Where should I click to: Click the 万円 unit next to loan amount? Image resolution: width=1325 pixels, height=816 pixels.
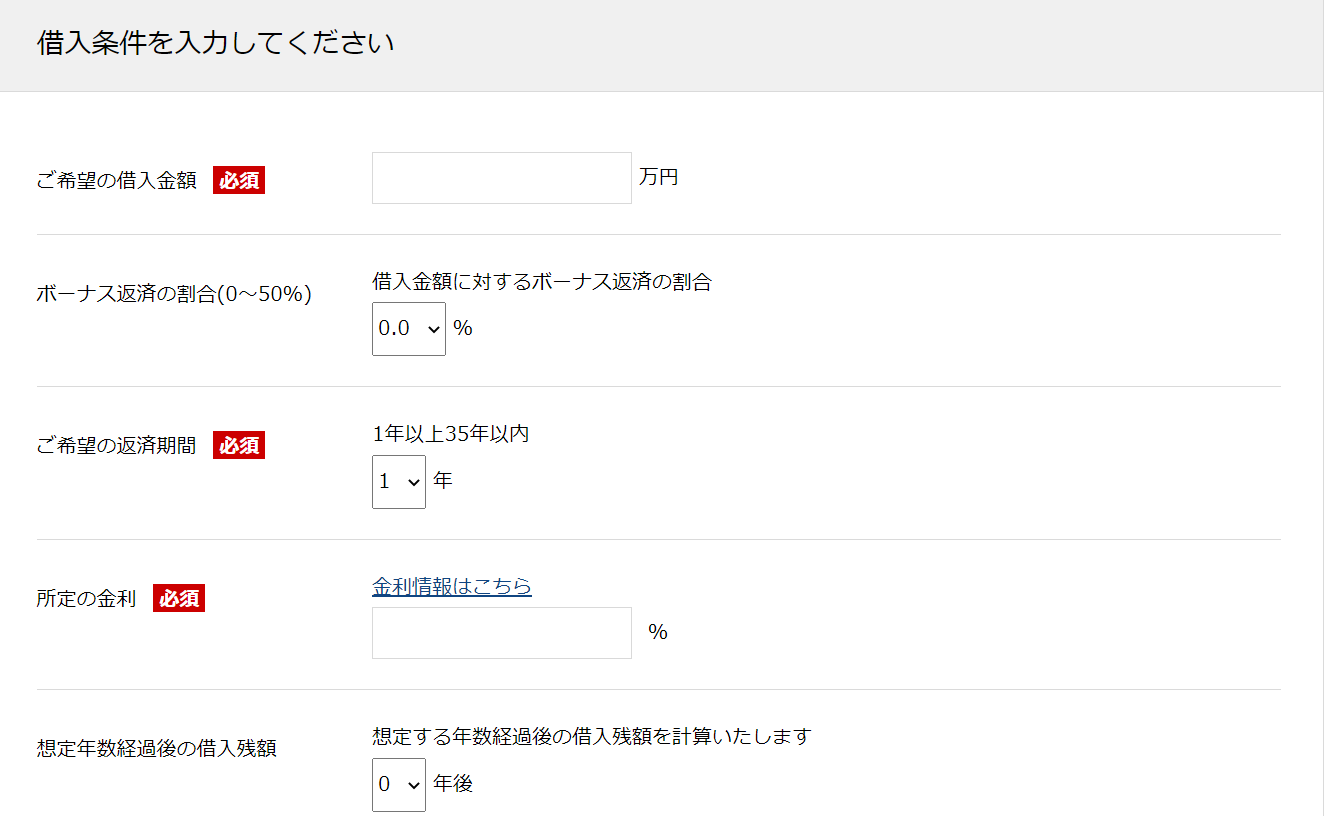click(659, 178)
